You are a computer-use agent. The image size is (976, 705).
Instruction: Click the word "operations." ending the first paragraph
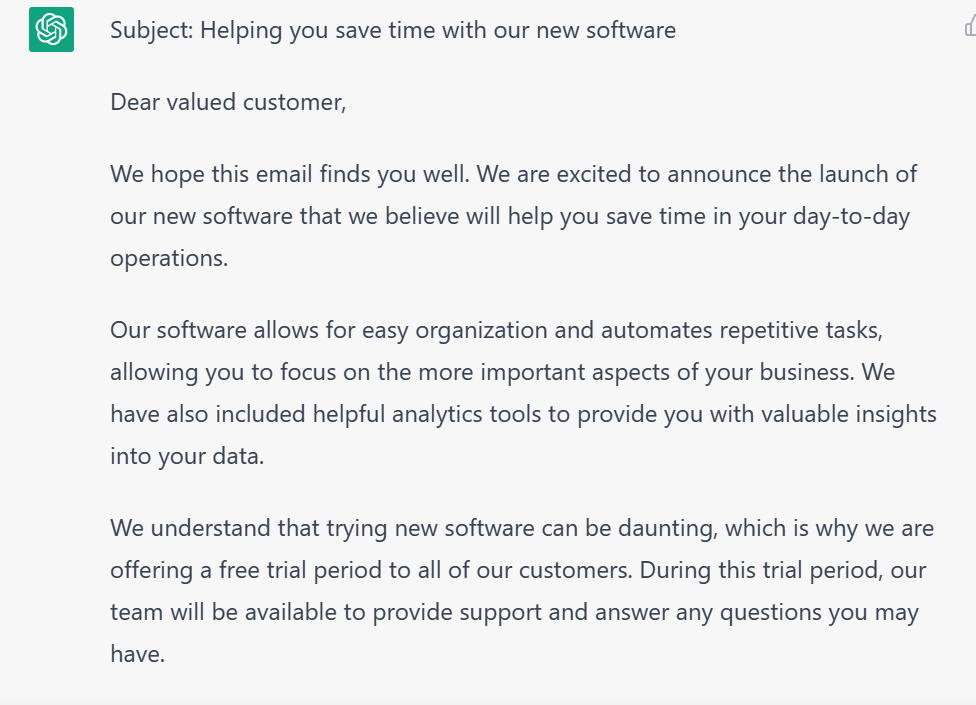[x=169, y=257]
